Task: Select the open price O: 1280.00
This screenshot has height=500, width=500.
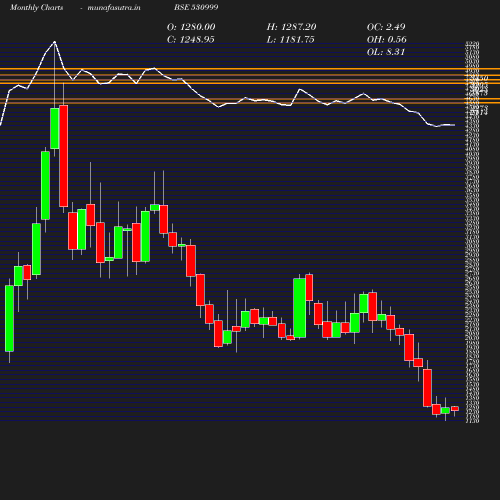Action: coord(191,27)
